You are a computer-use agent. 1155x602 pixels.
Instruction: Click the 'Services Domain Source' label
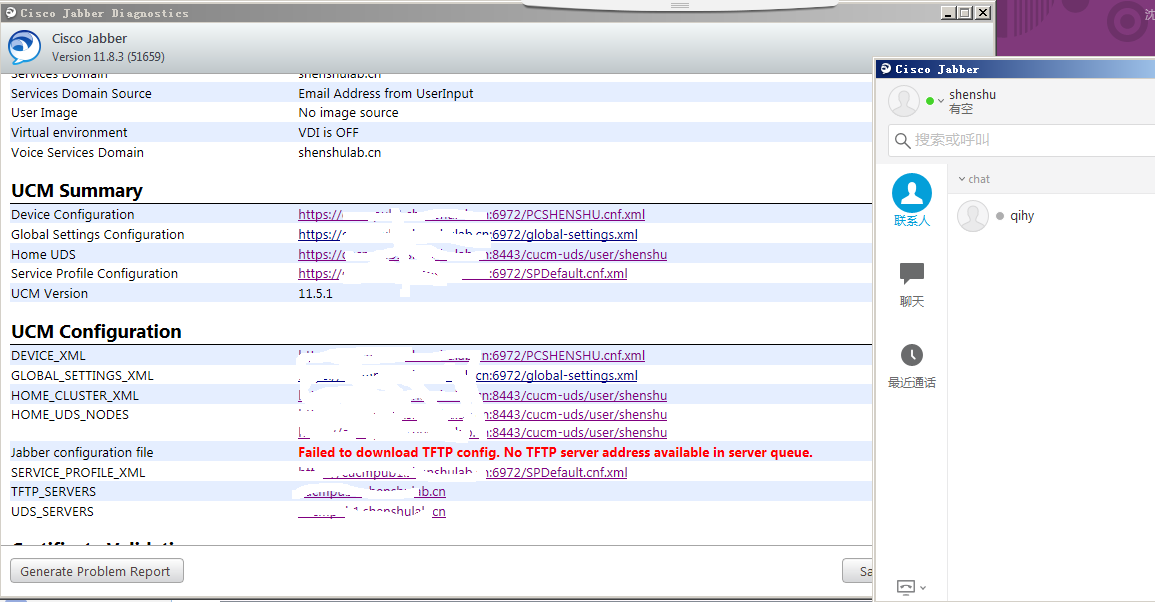tap(81, 94)
